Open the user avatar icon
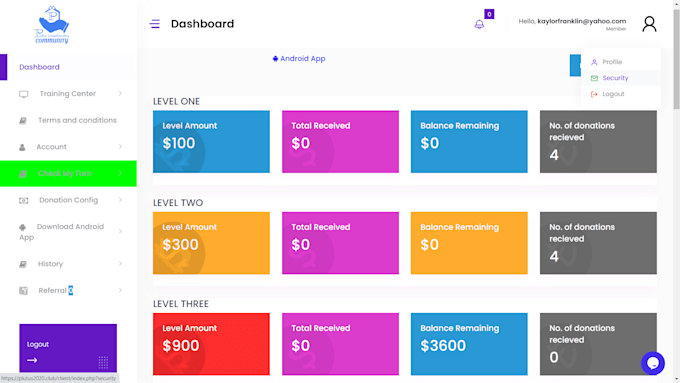680x383 pixels. [649, 24]
